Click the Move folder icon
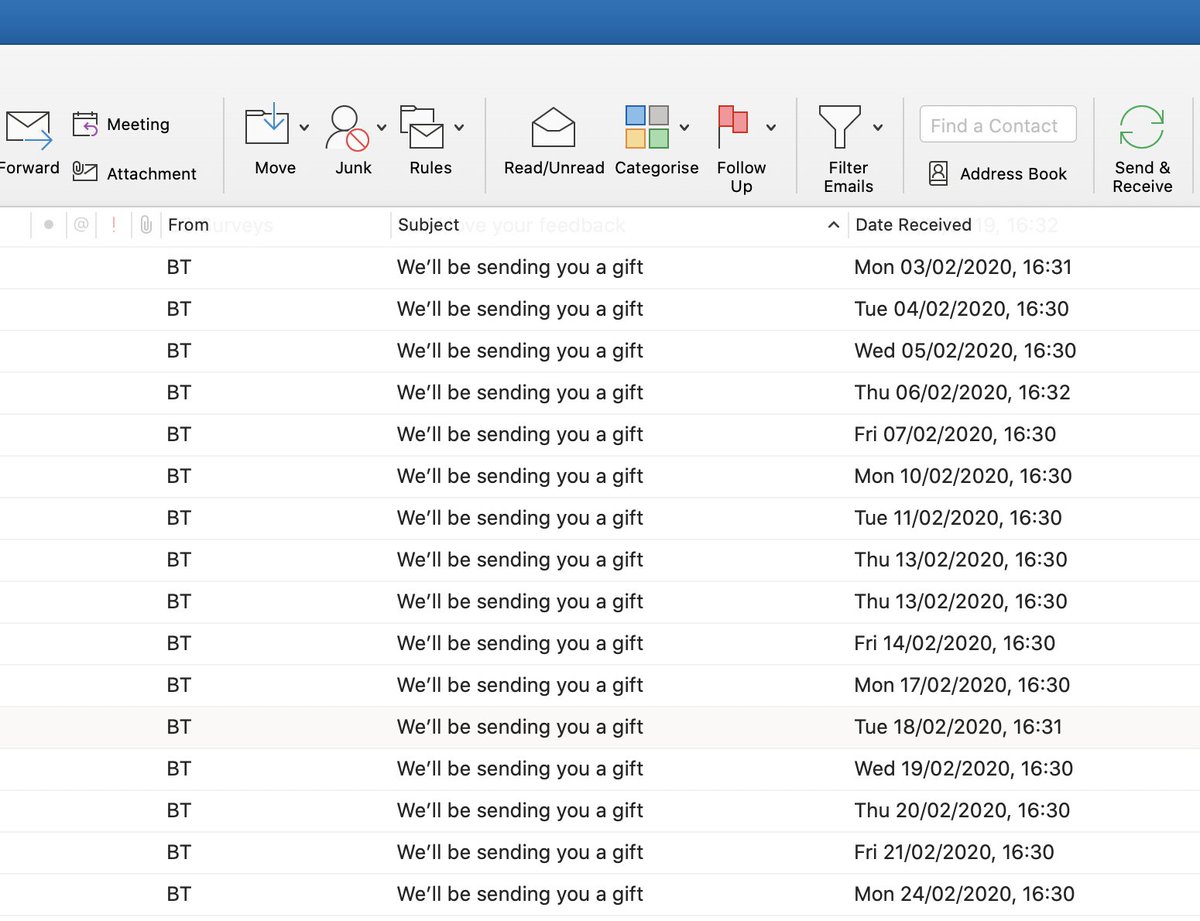1200x921 pixels. tap(266, 127)
